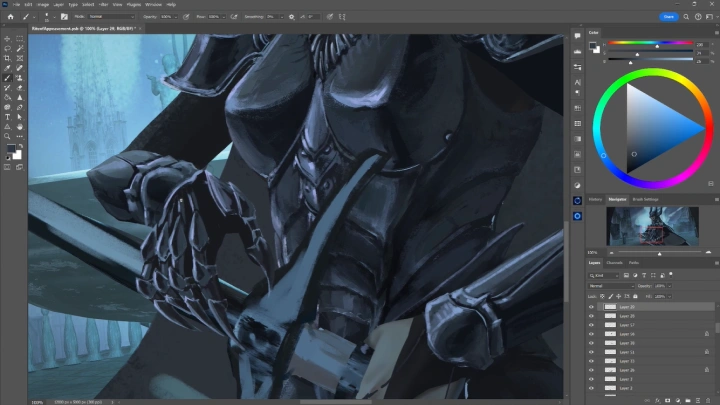Select the Brush tool in the toolbox
This screenshot has width=720, height=405.
[7, 78]
